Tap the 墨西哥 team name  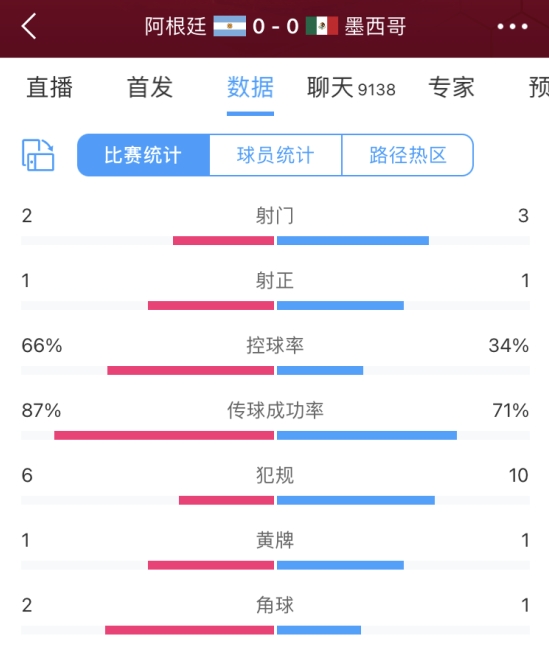(375, 26)
